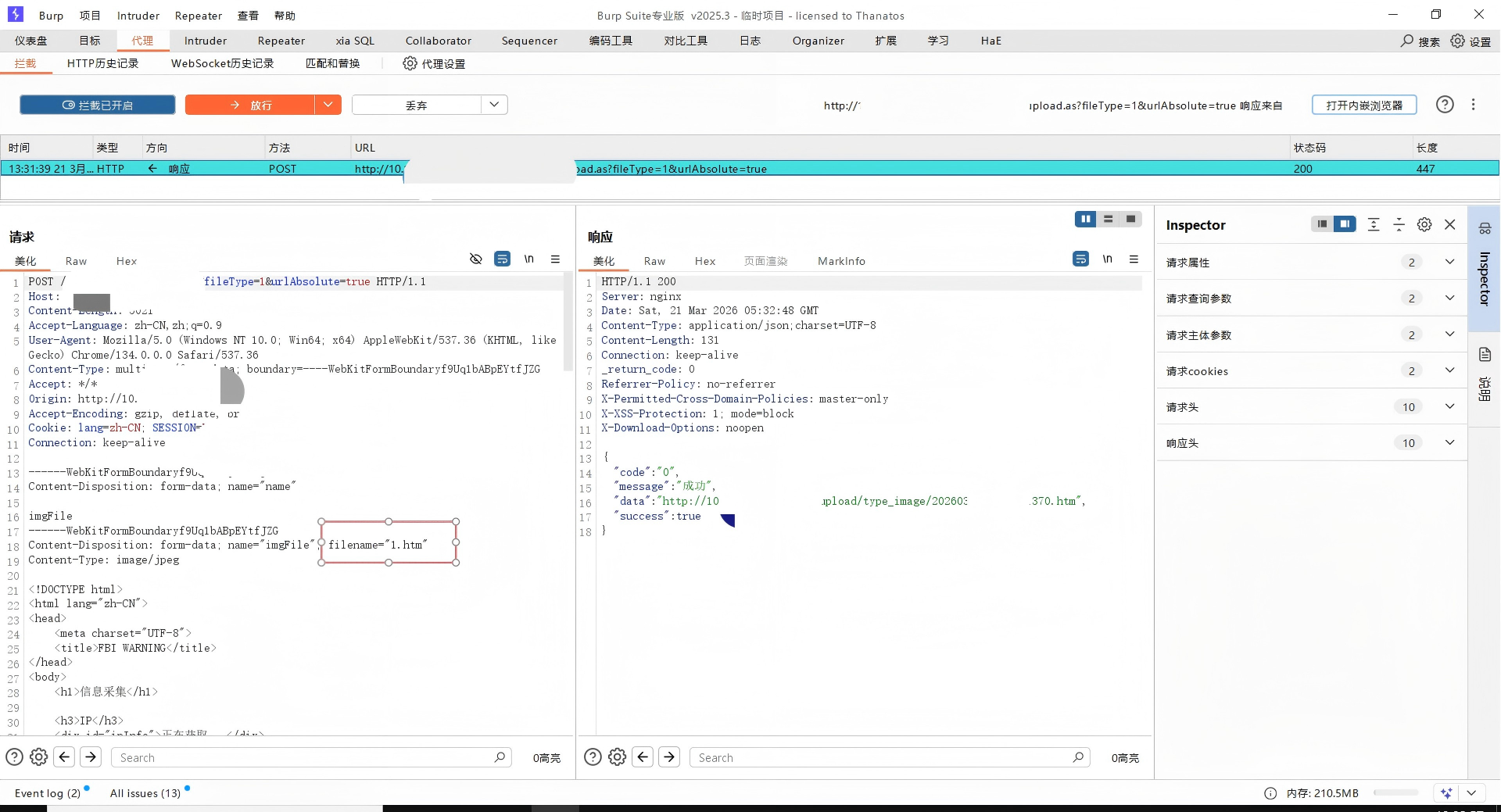Open the intercept three-dot options menu
The height and width of the screenshot is (812, 1501).
tap(1474, 105)
